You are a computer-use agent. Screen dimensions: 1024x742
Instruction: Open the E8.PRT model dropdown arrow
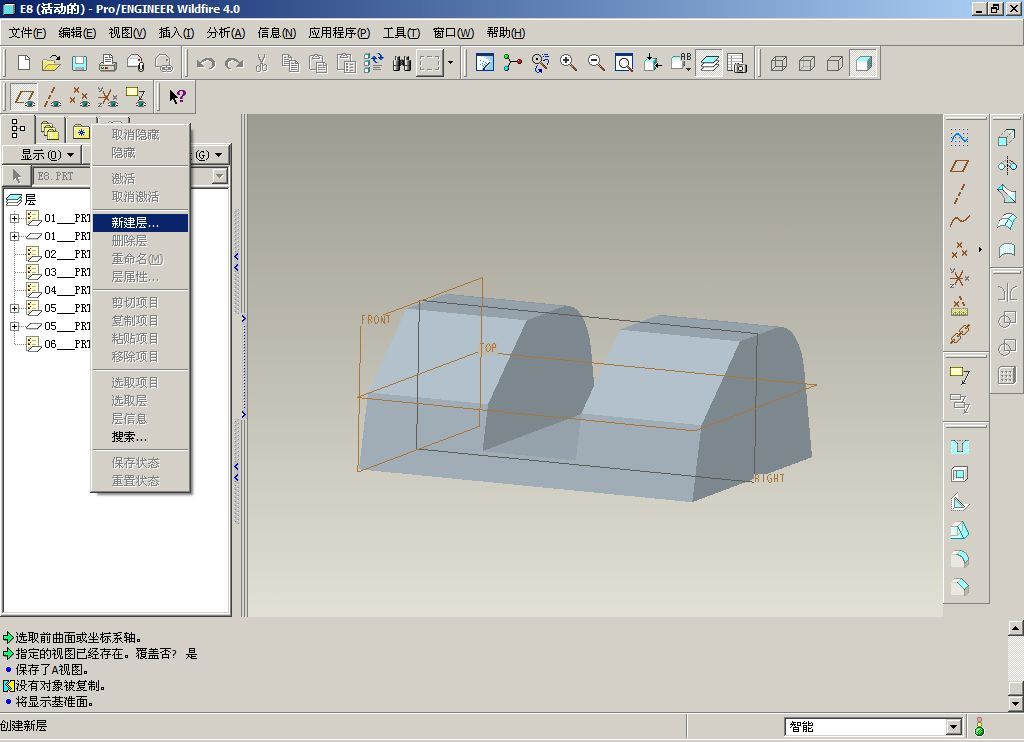219,176
